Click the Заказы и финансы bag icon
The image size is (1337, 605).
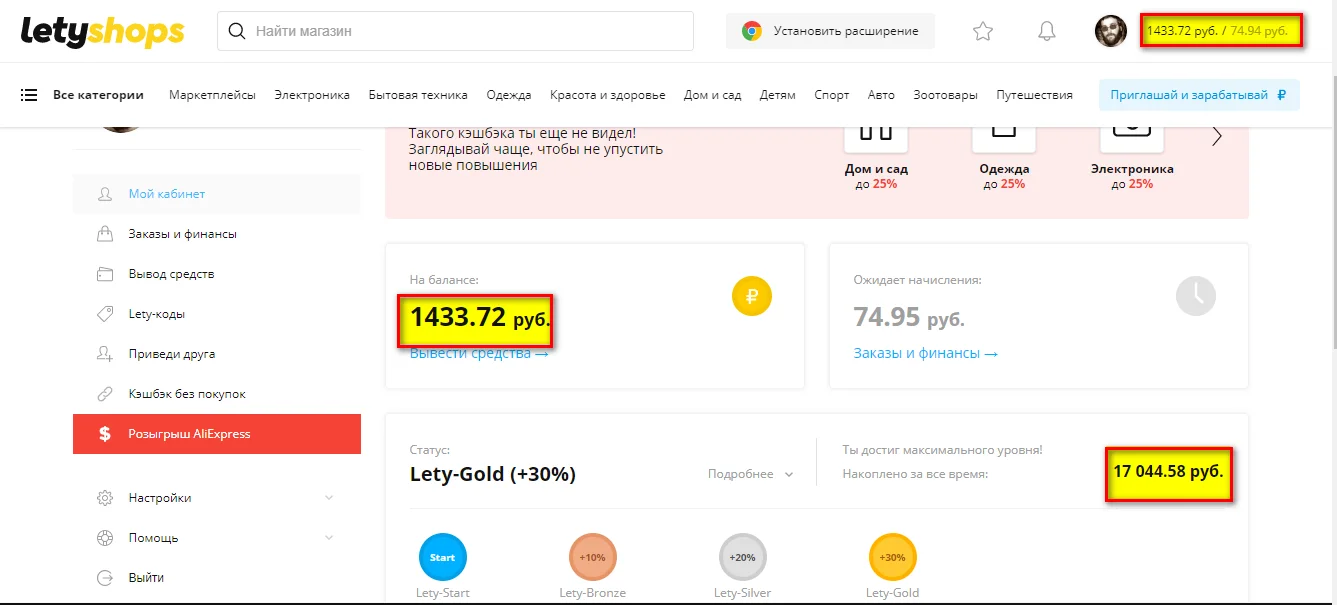pyautogui.click(x=104, y=234)
